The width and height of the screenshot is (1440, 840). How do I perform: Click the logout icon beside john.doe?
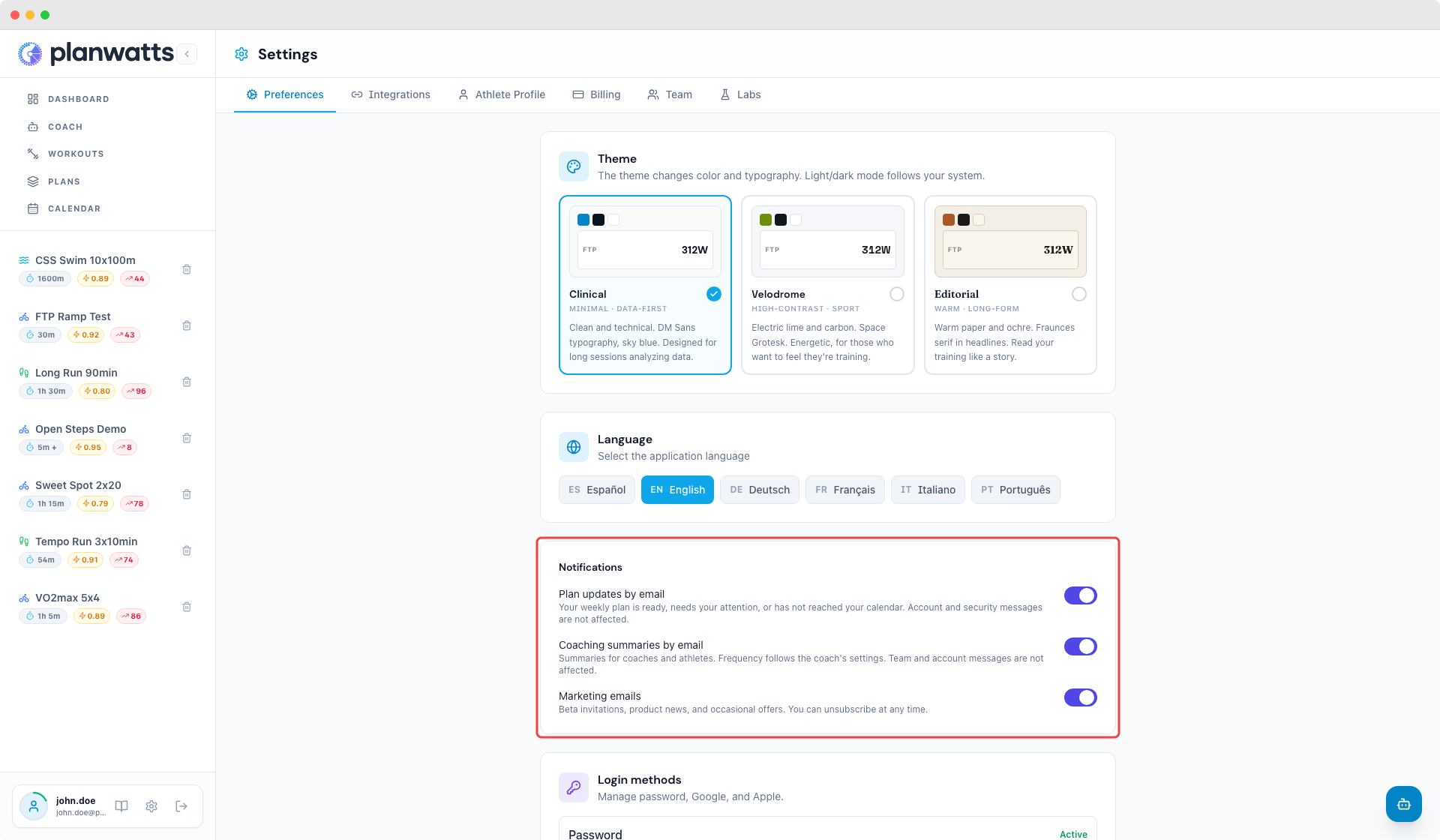(x=181, y=806)
